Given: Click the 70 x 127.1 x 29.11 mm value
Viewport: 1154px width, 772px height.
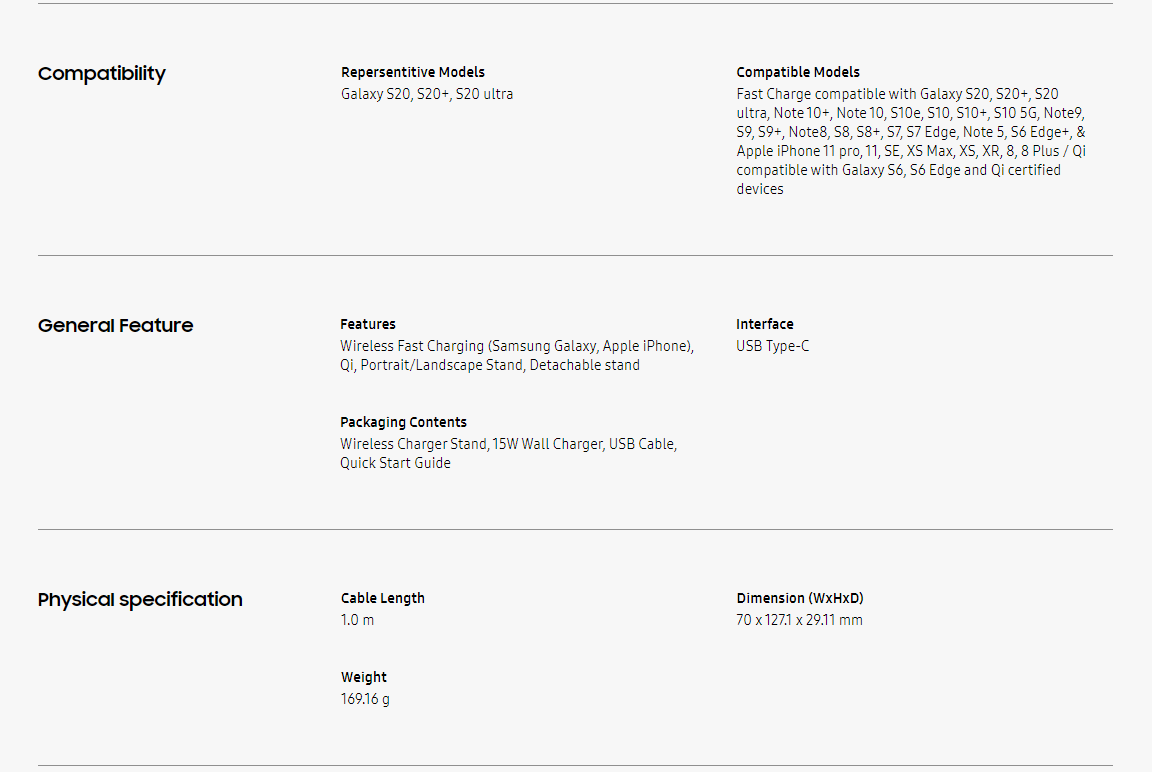Looking at the screenshot, I should (799, 620).
